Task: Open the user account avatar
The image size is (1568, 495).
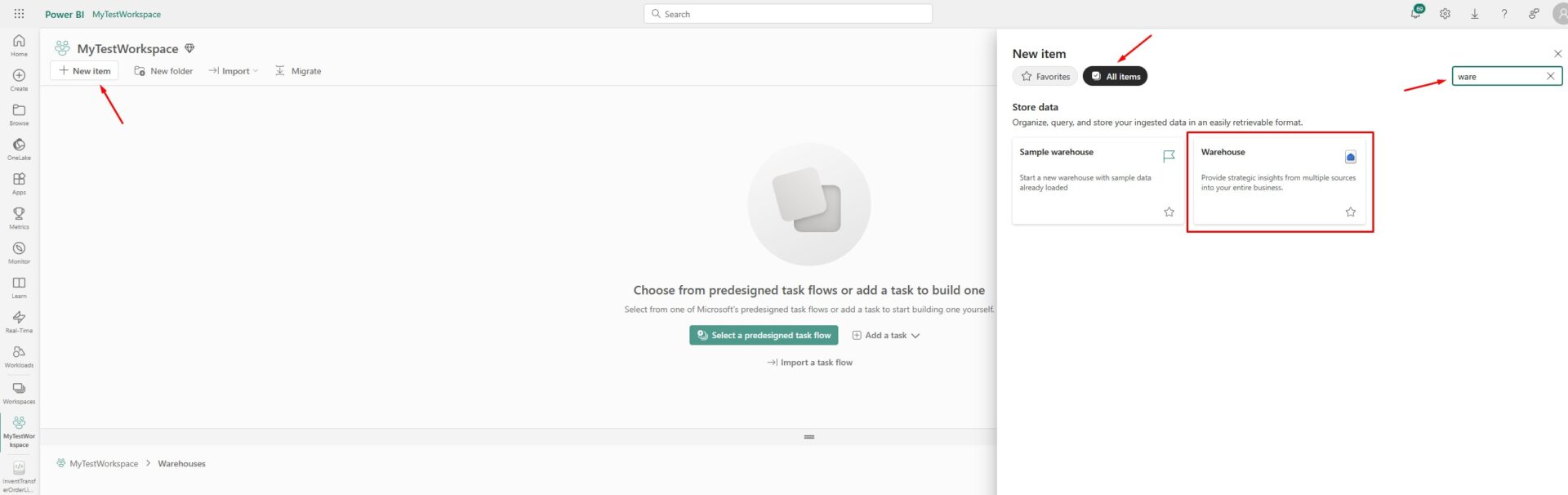Action: pyautogui.click(x=1560, y=14)
